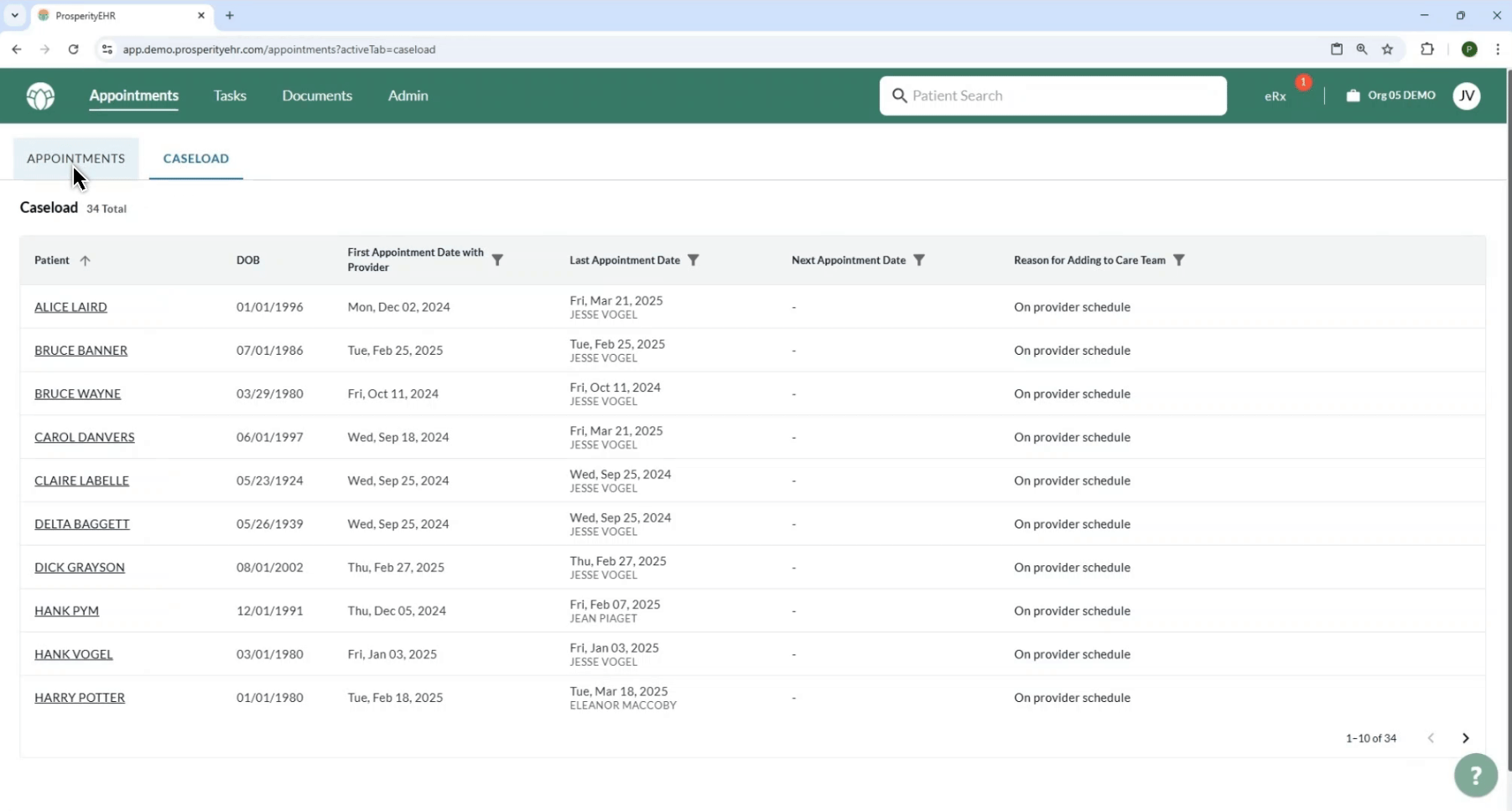Open BRUCE WAYNE patient record
The image size is (1512, 811).
[x=77, y=394]
